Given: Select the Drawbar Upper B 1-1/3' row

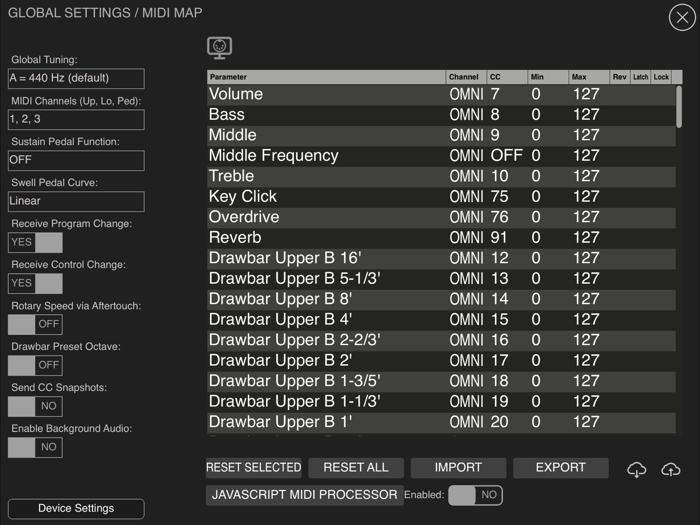Looking at the screenshot, I should point(441,402).
